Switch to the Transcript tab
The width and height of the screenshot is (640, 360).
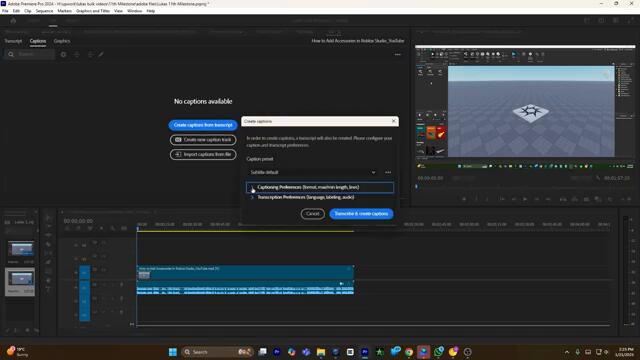pyautogui.click(x=13, y=41)
